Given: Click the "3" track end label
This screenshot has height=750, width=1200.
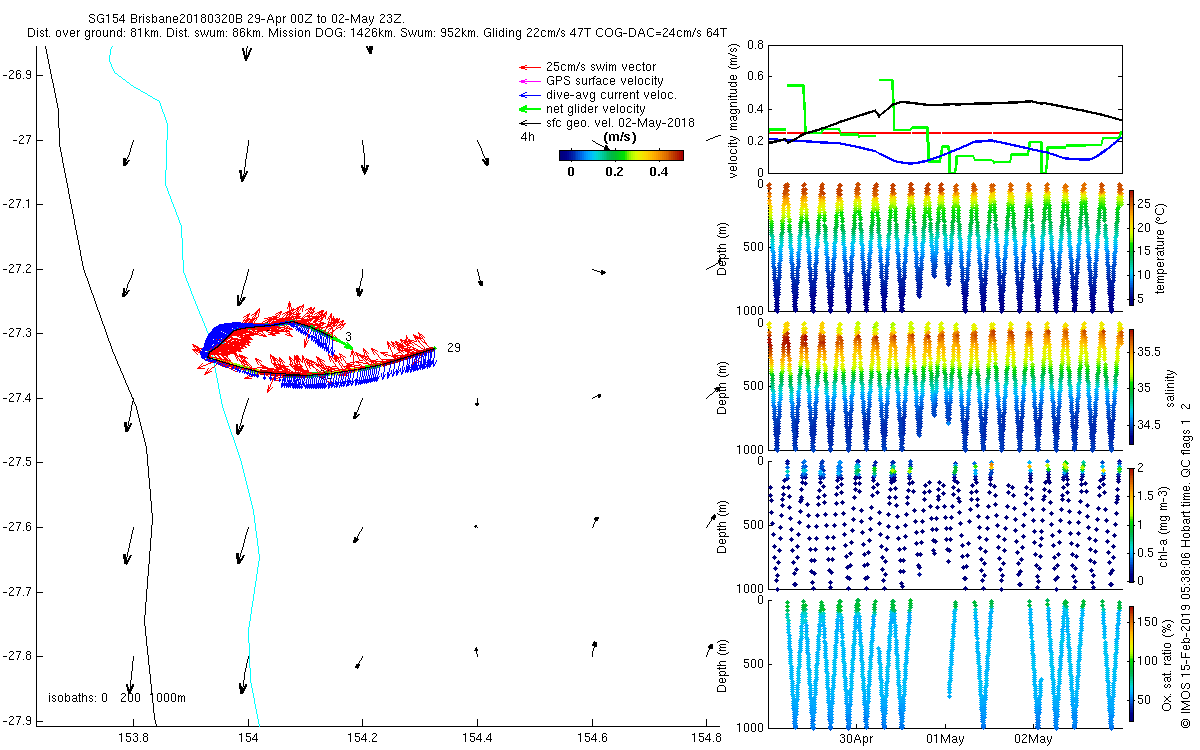Looking at the screenshot, I should click(x=348, y=337).
